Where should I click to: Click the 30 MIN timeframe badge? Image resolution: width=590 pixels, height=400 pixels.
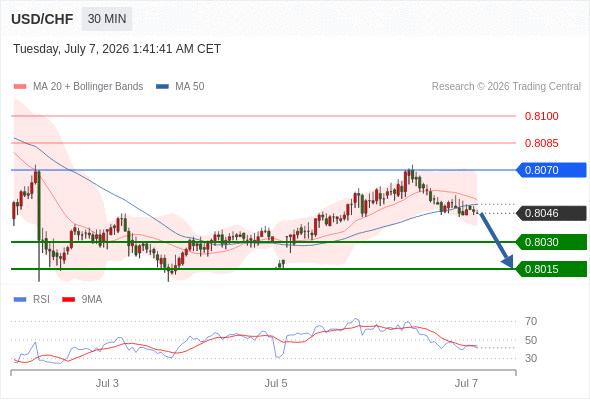(107, 19)
